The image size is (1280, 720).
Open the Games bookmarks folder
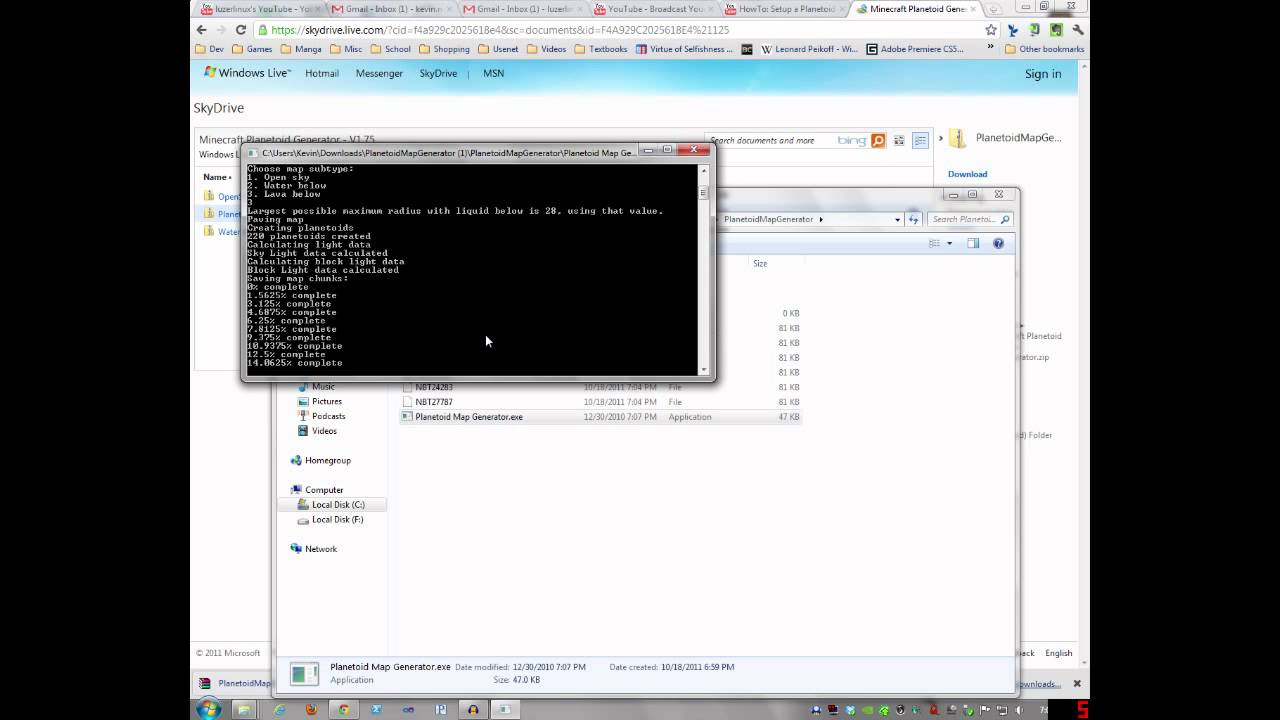(253, 49)
